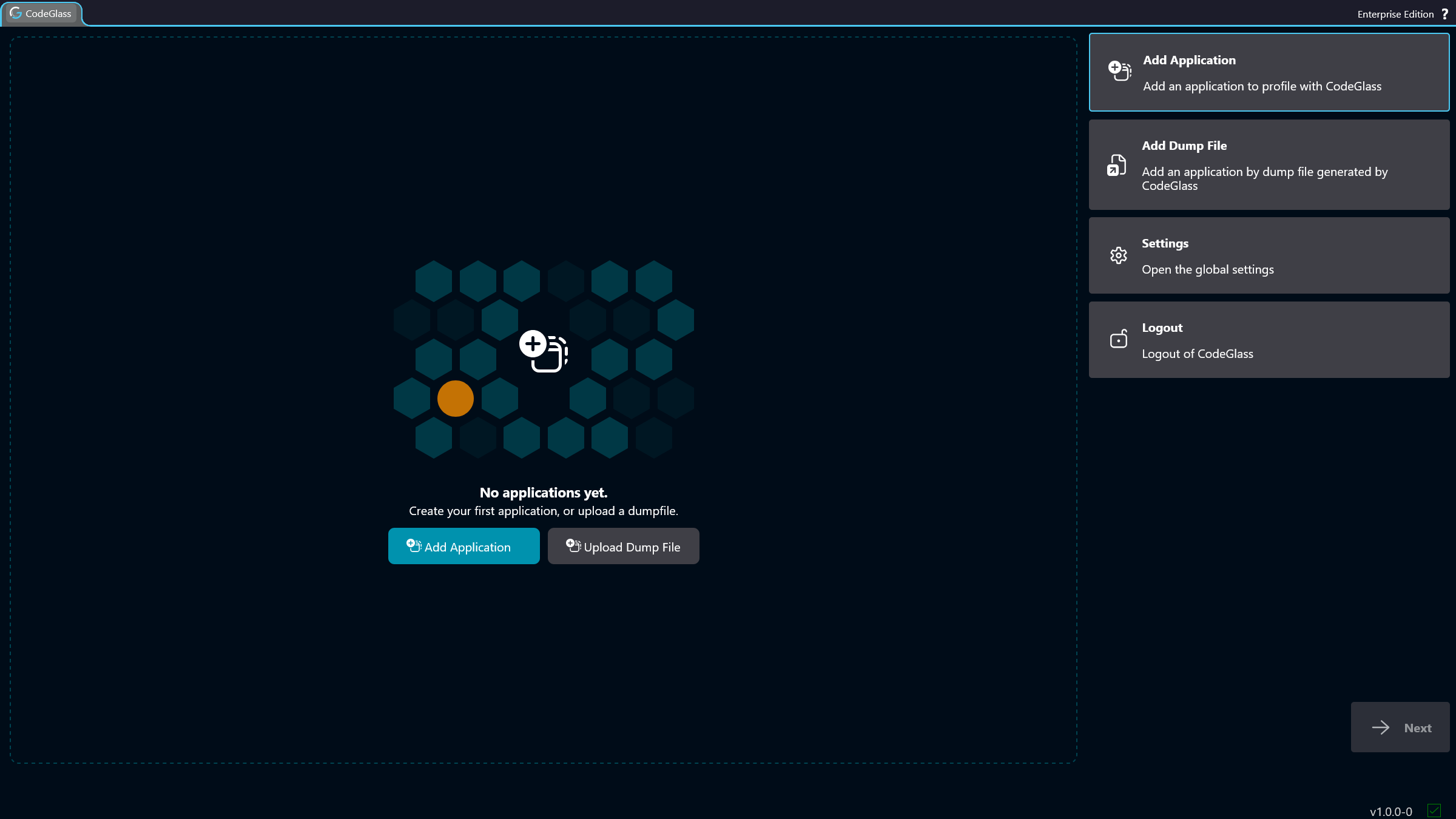The image size is (1456, 819).
Task: Select the Add Application side panel card
Action: pyautogui.click(x=1269, y=72)
